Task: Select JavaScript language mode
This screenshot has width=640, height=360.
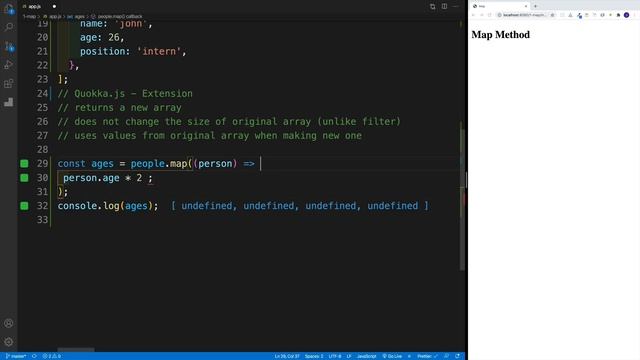Action: coord(367,356)
